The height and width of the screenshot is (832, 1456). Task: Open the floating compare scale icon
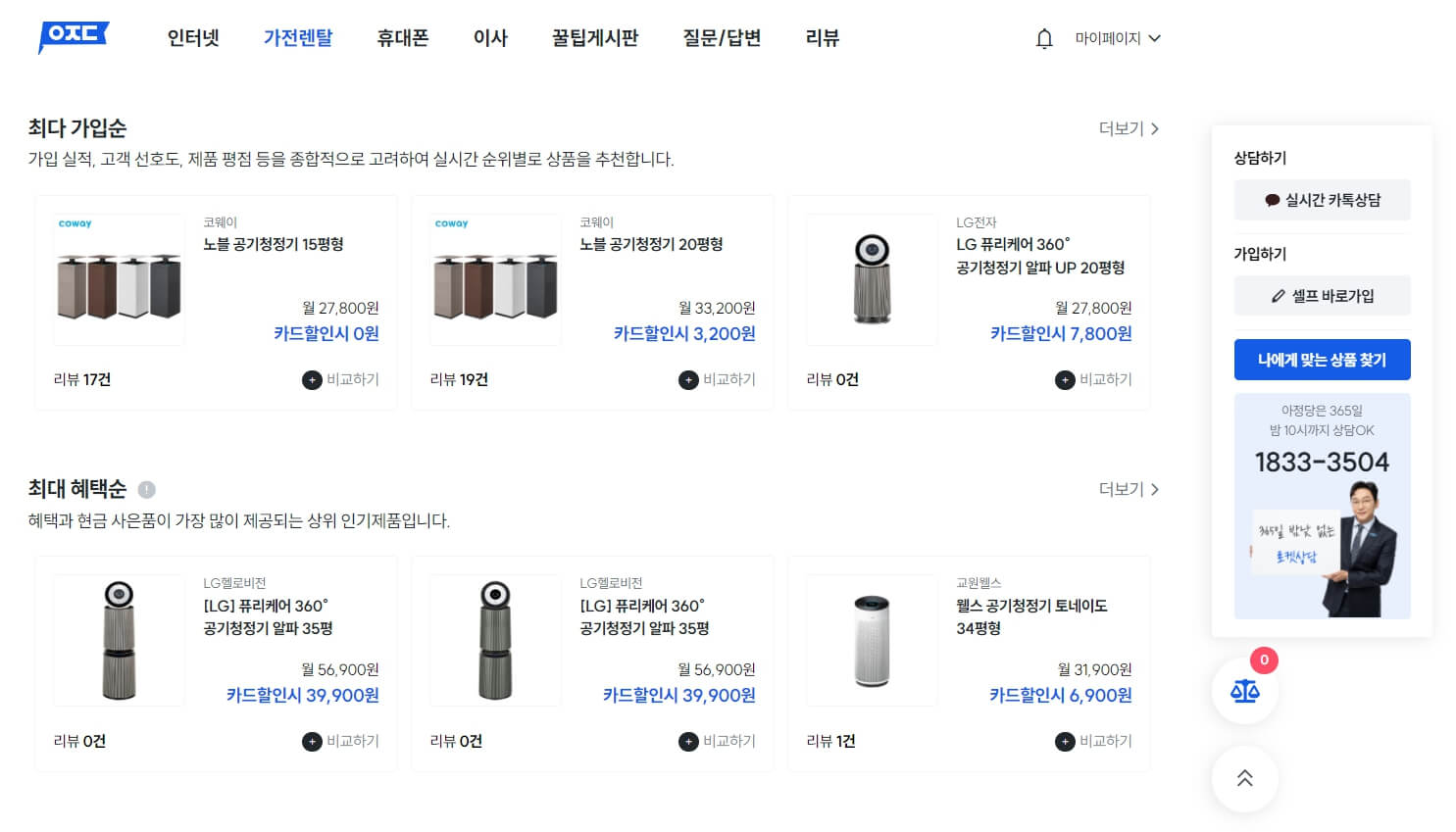(1244, 691)
